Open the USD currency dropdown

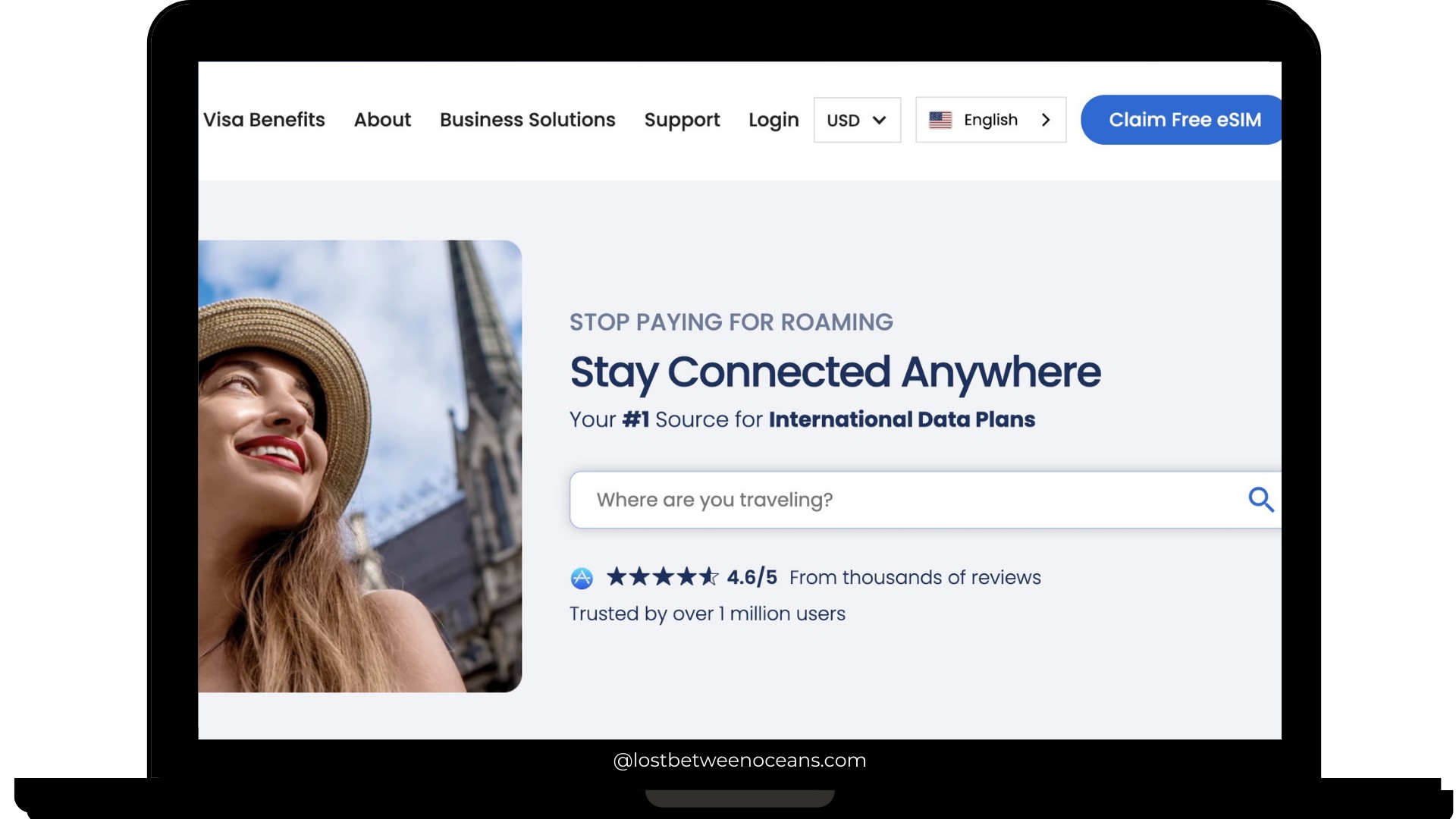point(855,120)
